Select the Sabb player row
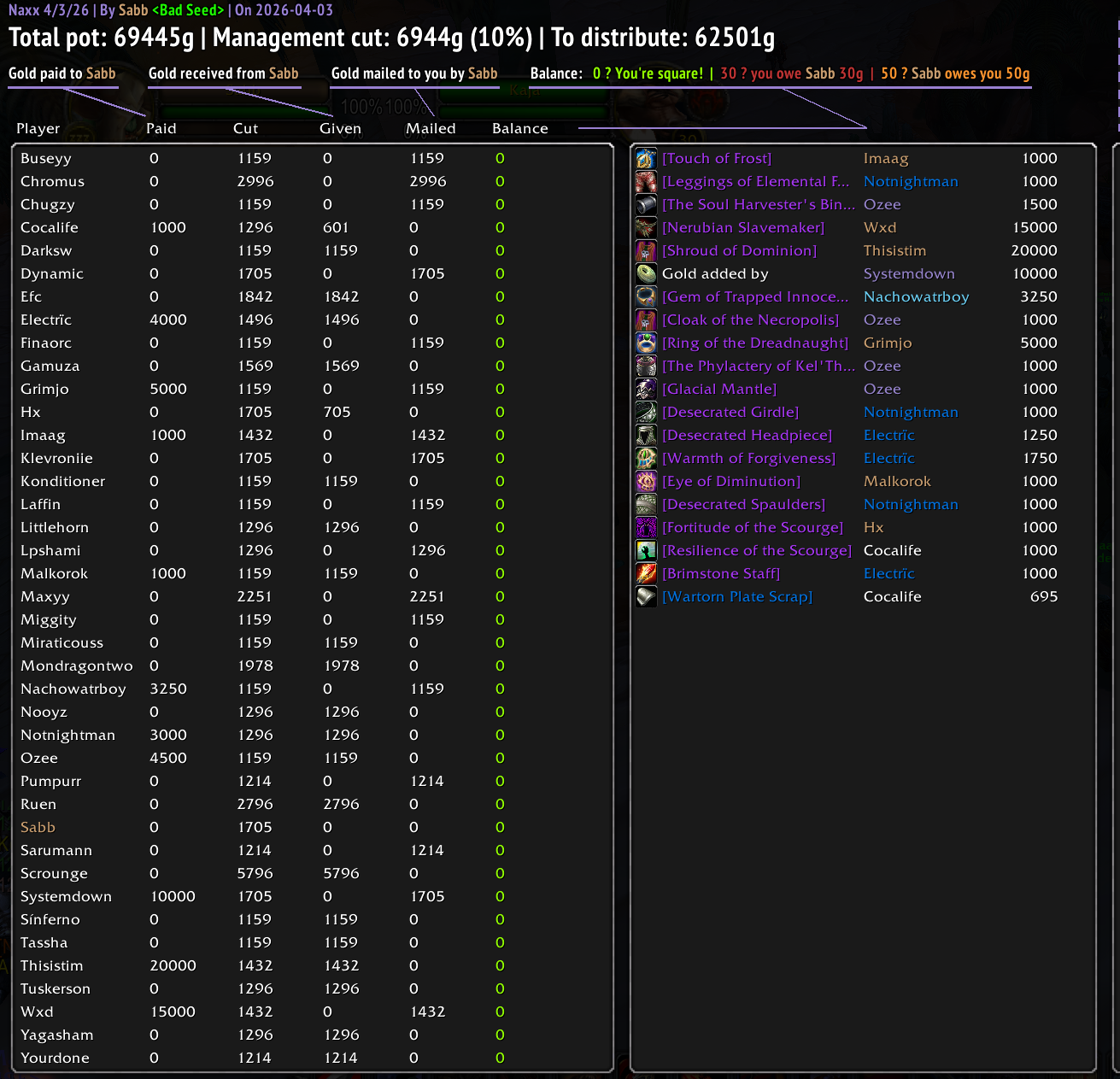This screenshot has width=1120, height=1079. click(x=312, y=827)
